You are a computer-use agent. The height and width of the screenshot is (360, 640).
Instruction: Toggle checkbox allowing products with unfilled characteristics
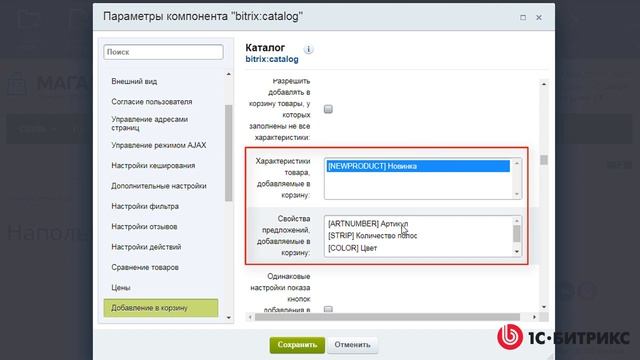click(x=328, y=109)
